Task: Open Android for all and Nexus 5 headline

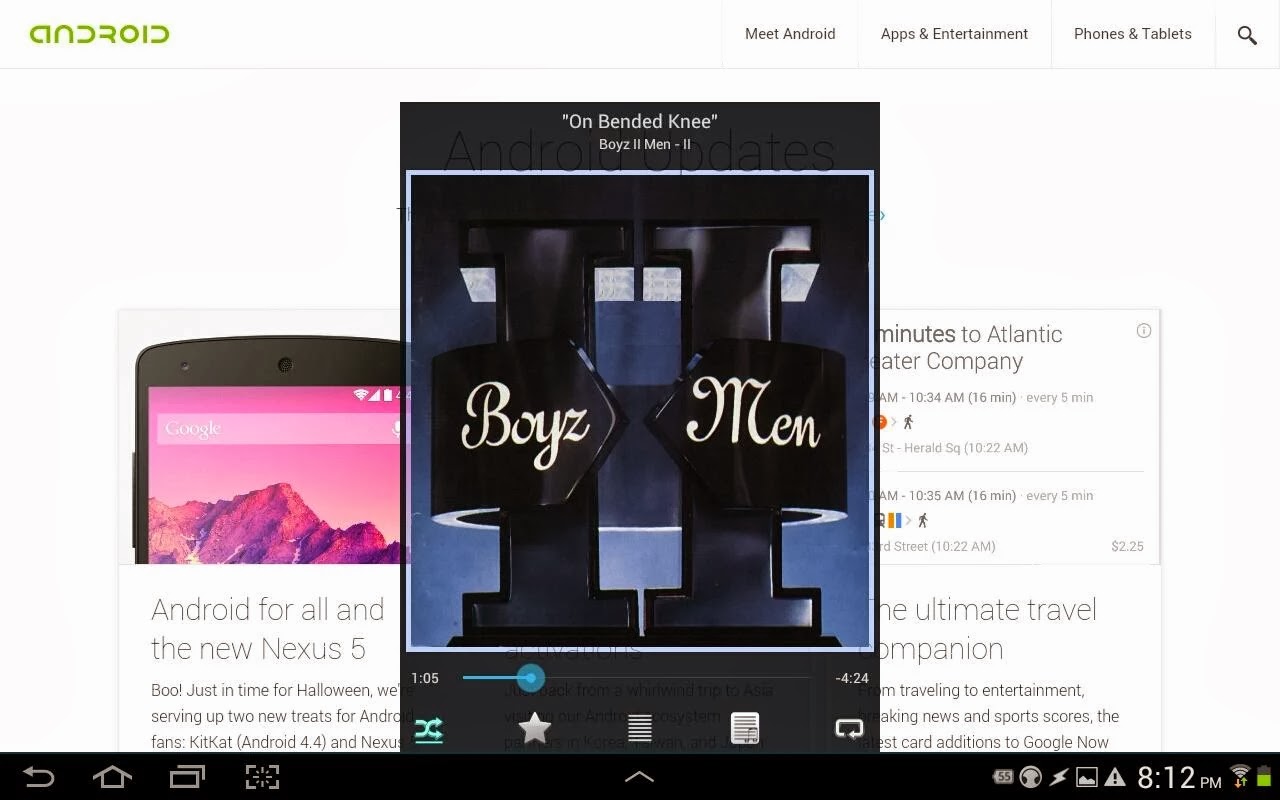Action: coord(268,629)
